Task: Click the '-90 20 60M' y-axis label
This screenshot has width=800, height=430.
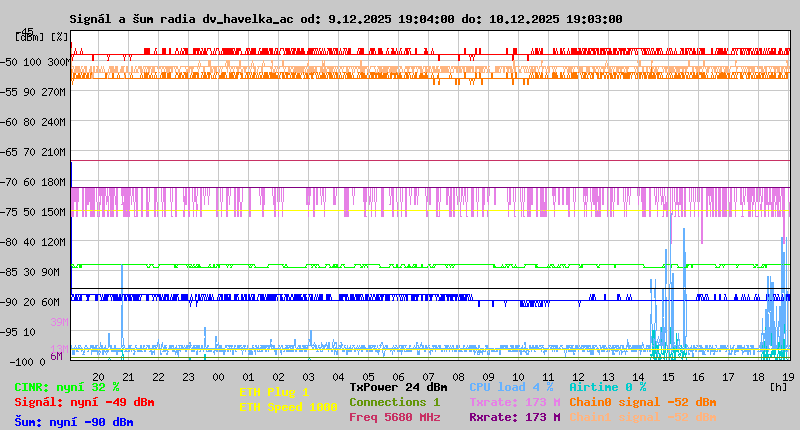Action: (x=30, y=302)
